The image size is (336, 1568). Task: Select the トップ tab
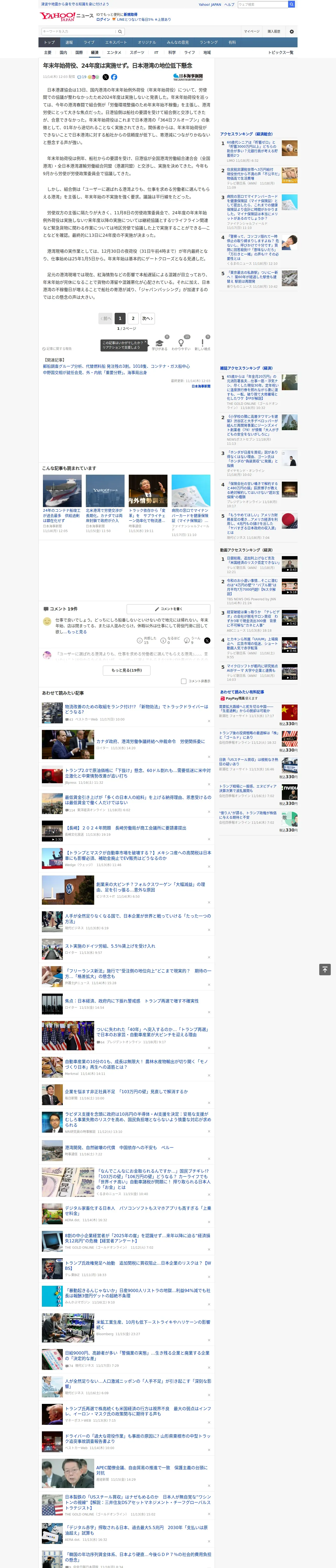tap(49, 43)
